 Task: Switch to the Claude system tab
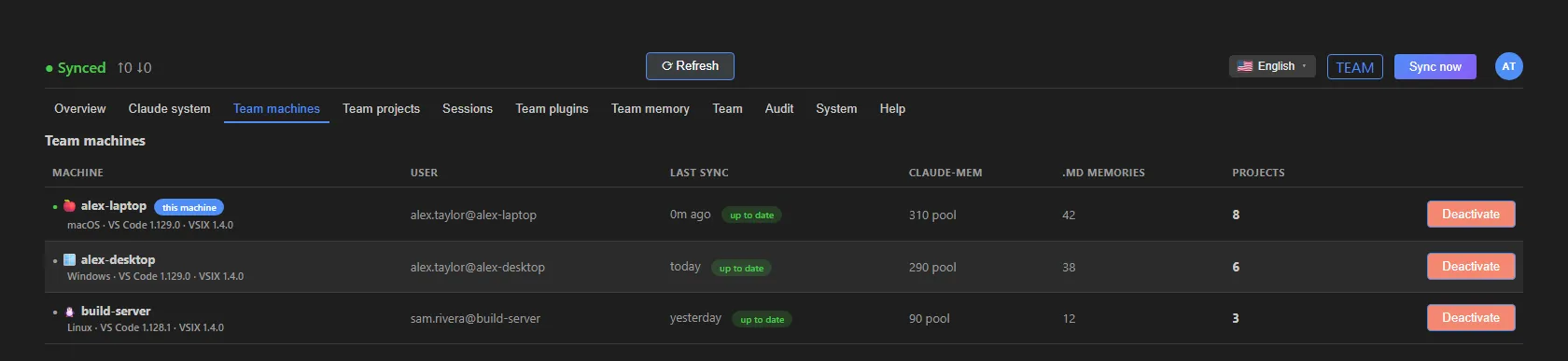(x=169, y=108)
